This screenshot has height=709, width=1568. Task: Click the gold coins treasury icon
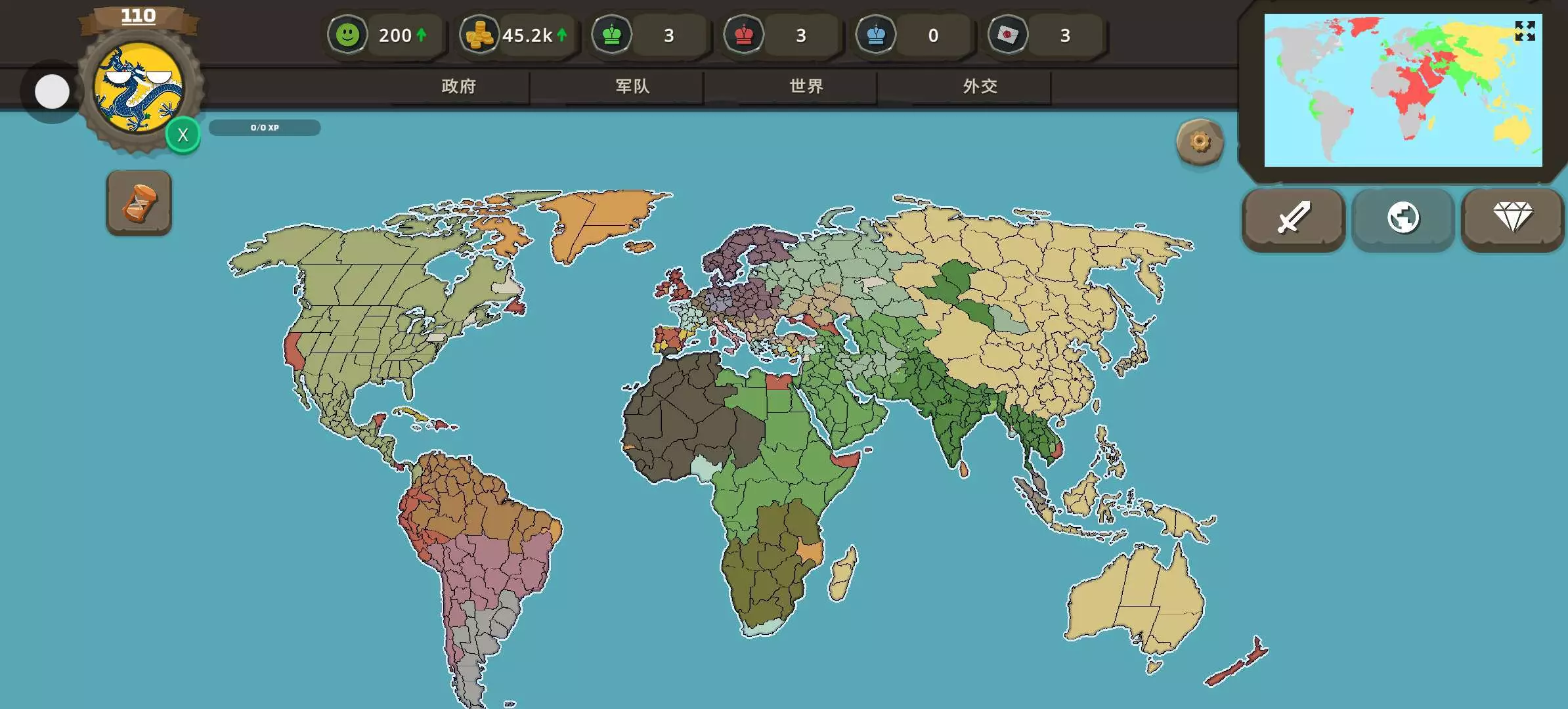tap(479, 35)
